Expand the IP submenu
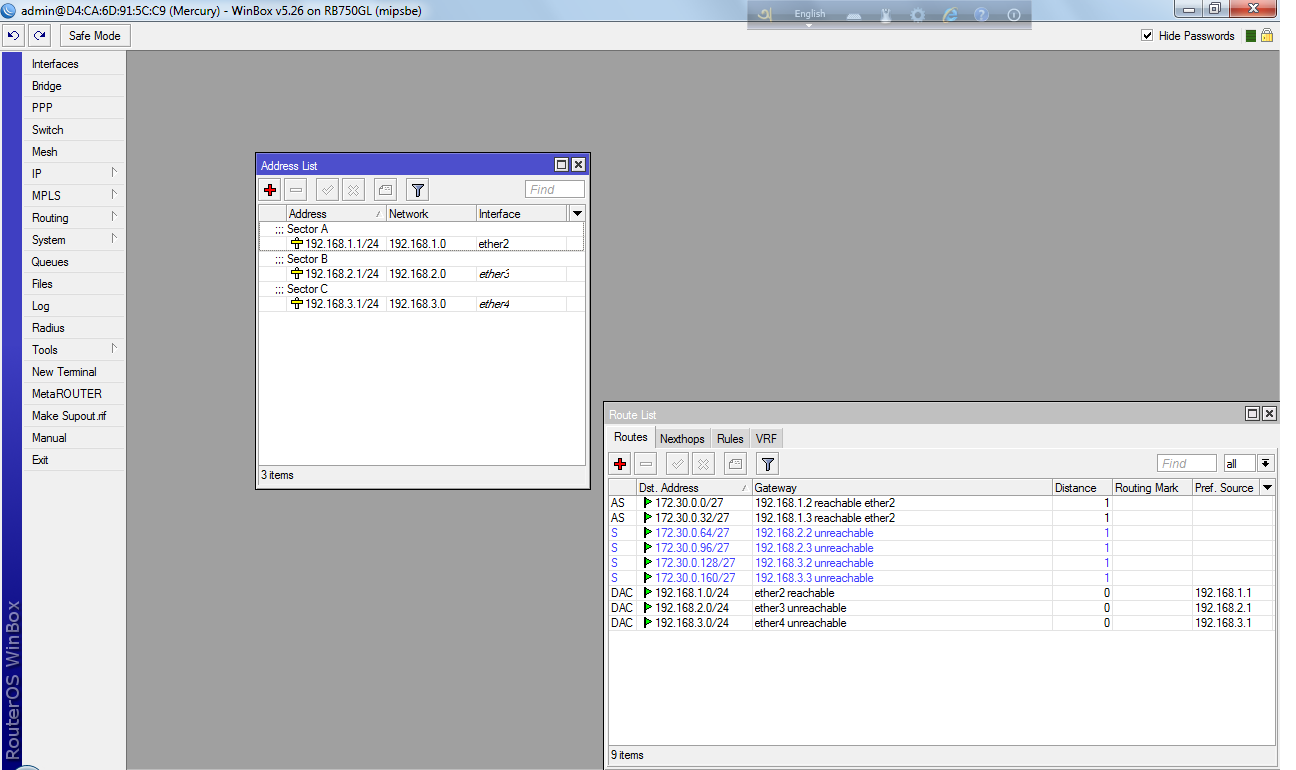The image size is (1296, 770). click(x=75, y=174)
